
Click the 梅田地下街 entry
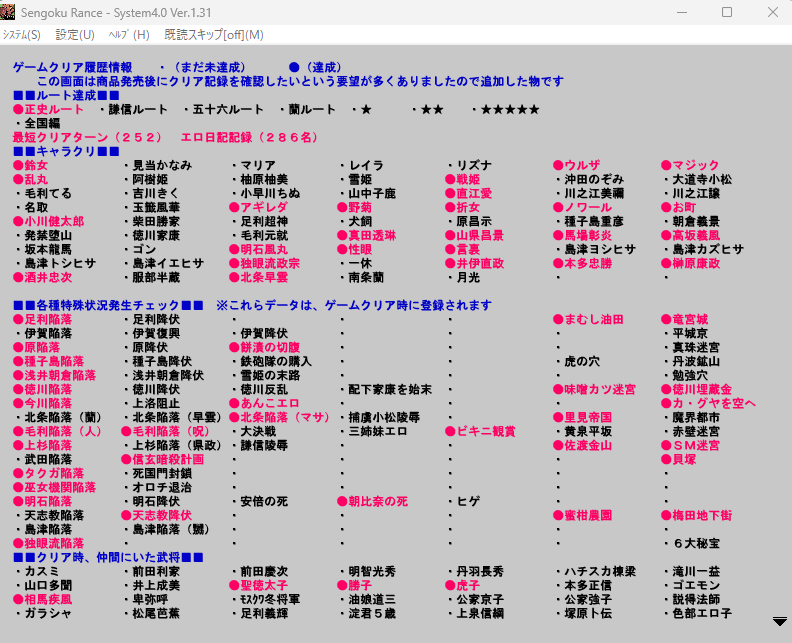pyautogui.click(x=697, y=516)
